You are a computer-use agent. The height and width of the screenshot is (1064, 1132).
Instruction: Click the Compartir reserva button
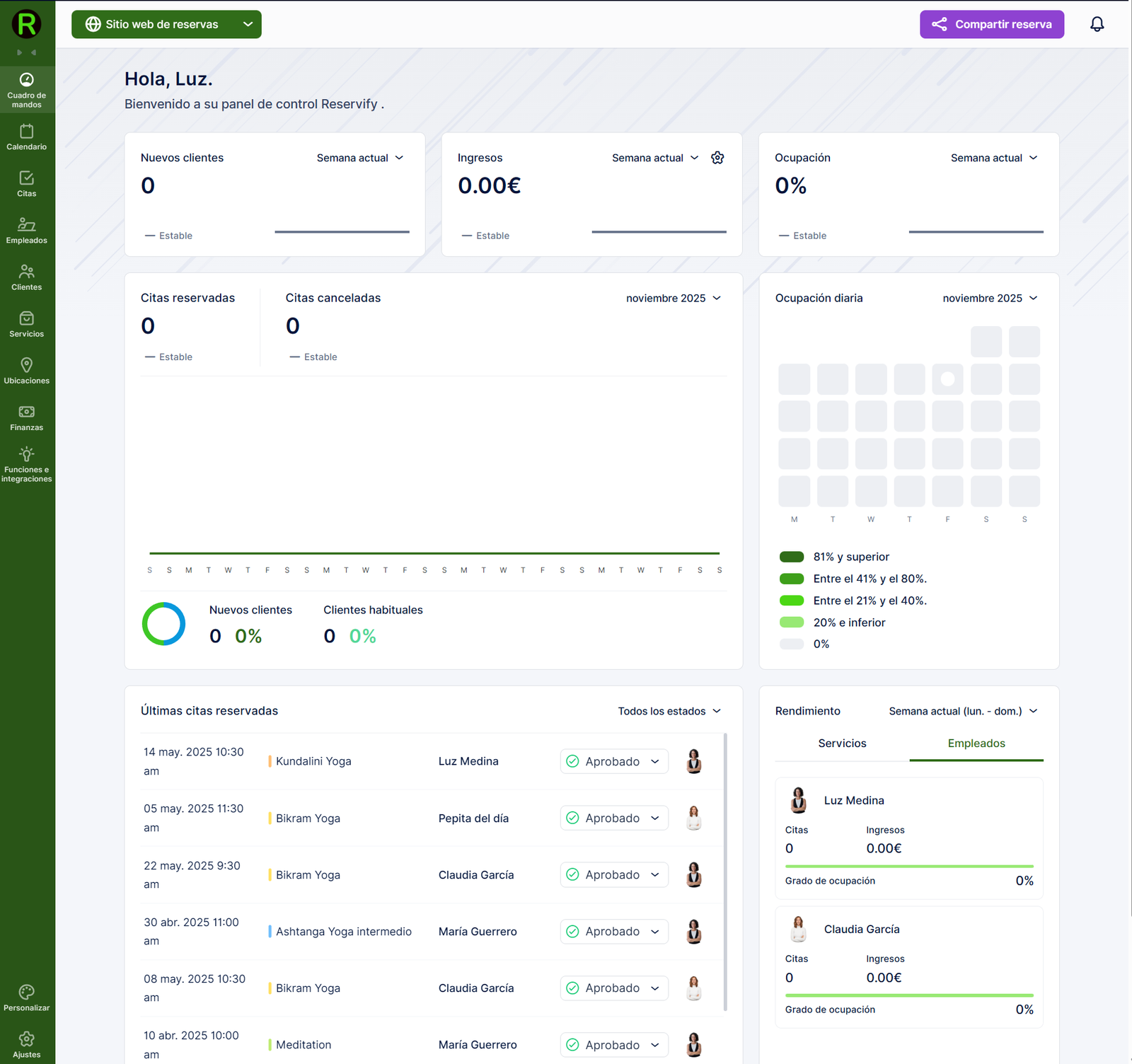992,24
